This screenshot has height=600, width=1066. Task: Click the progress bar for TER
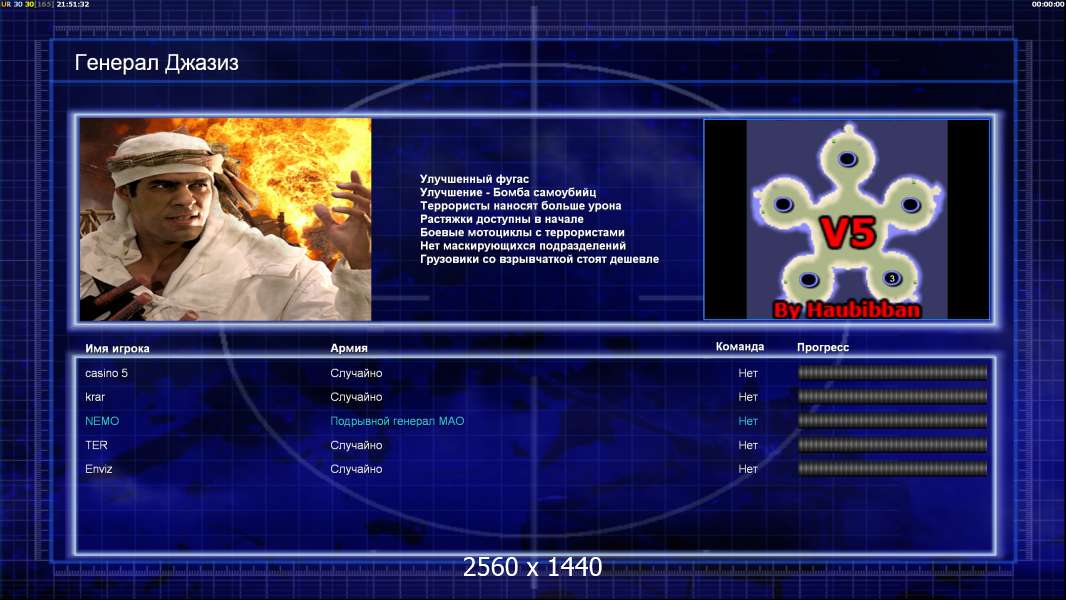coord(893,445)
